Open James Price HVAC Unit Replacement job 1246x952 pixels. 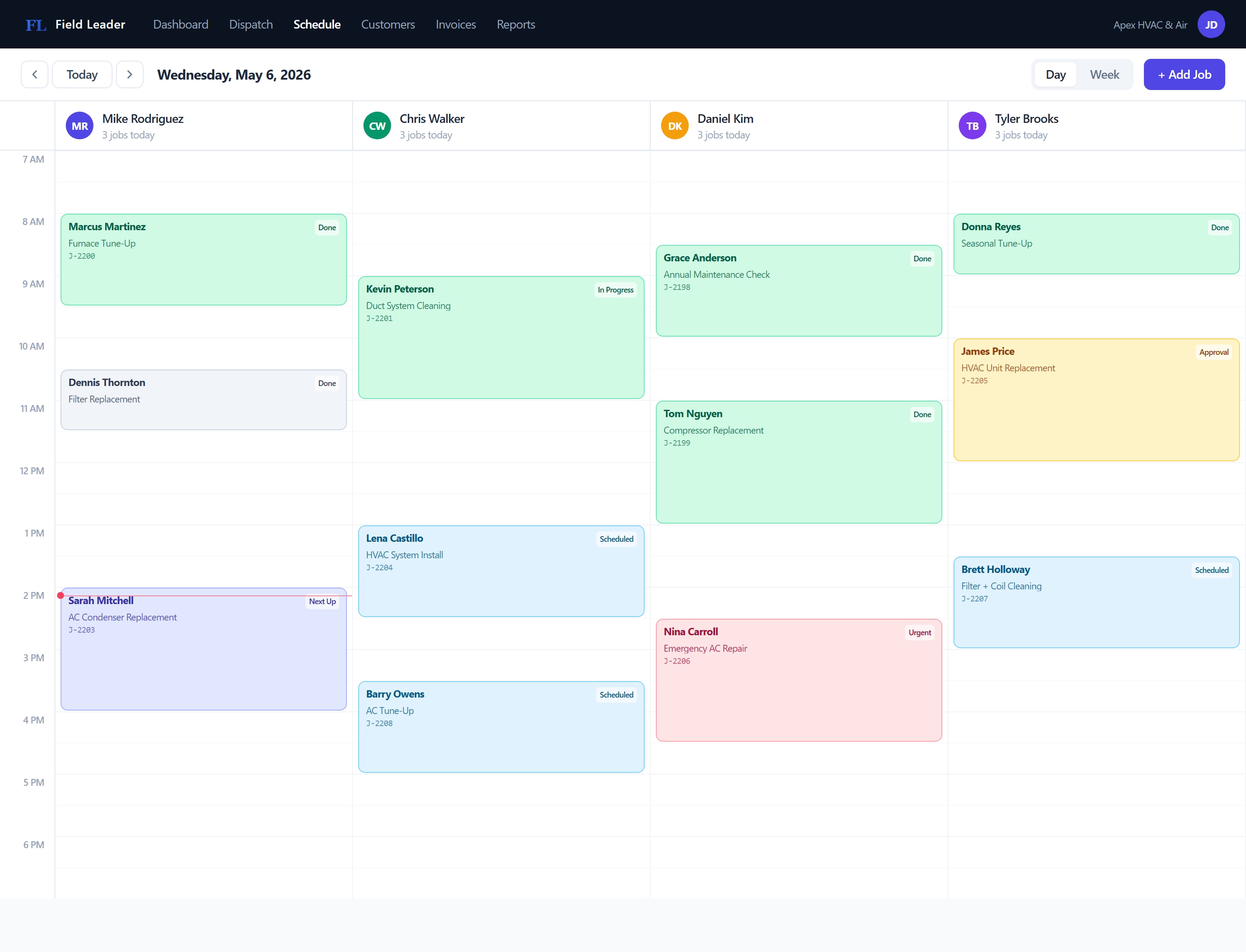[1096, 400]
